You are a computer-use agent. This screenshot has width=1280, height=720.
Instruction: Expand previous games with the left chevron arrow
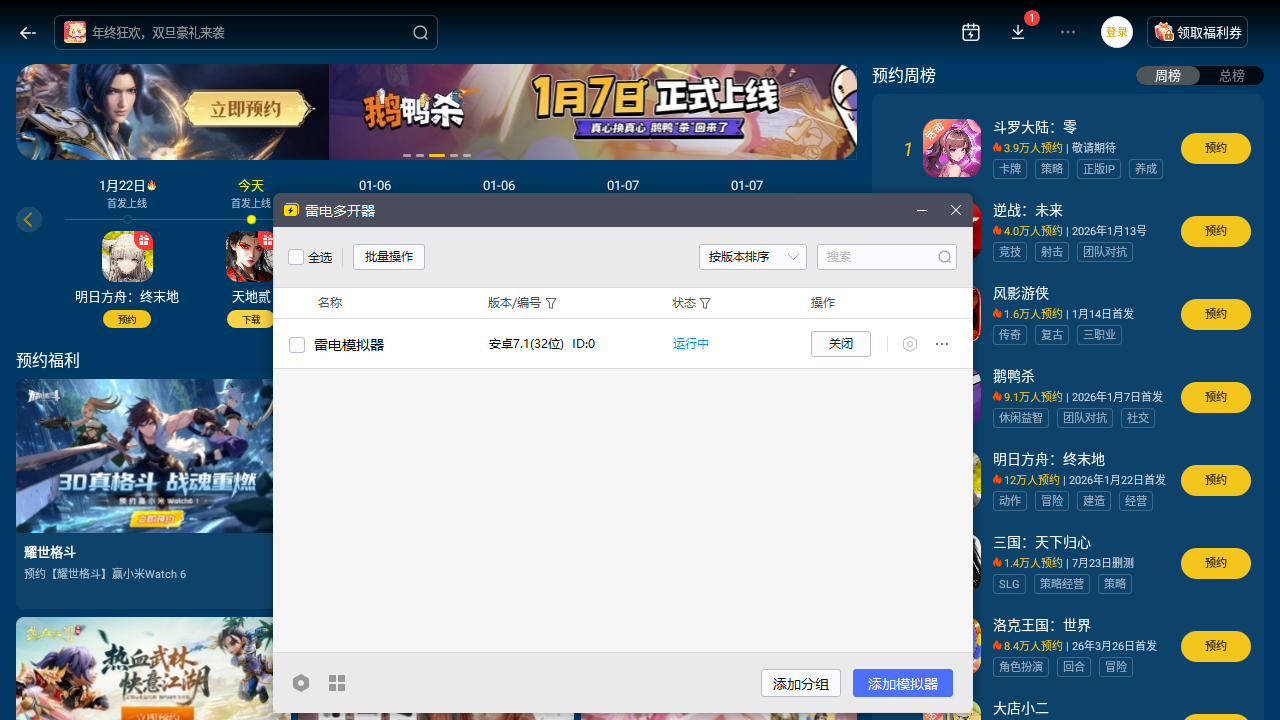(28, 219)
